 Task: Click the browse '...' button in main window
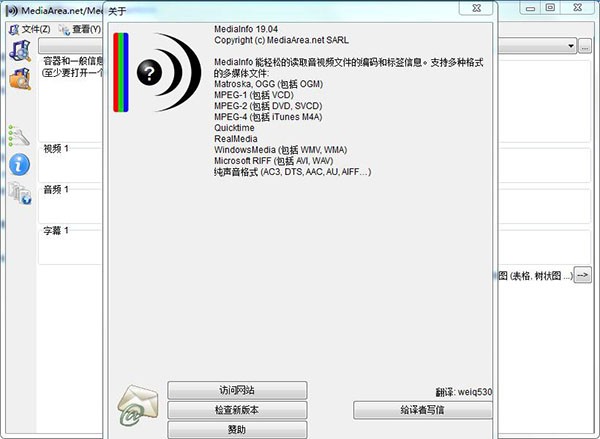click(584, 46)
